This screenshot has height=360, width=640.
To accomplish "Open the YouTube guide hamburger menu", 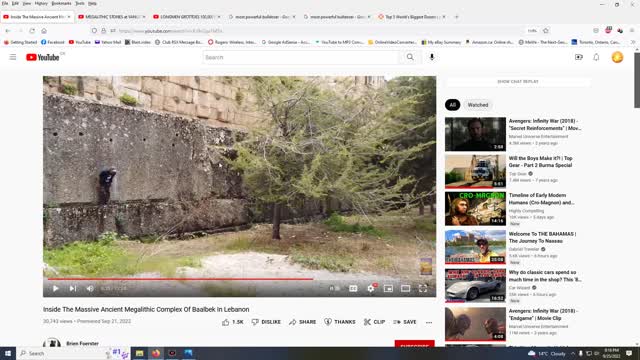I will coord(13,57).
